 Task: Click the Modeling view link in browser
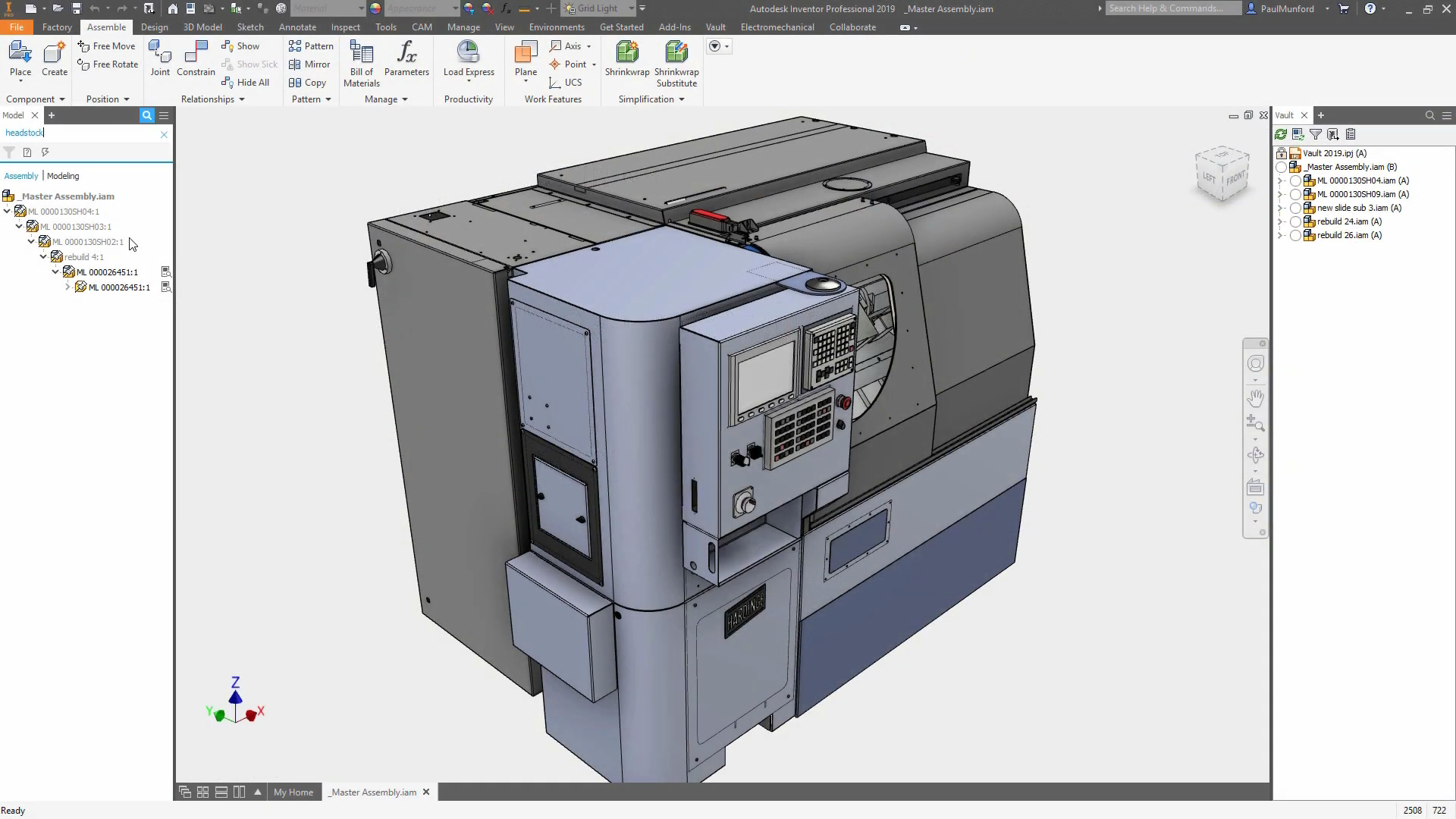click(x=63, y=176)
